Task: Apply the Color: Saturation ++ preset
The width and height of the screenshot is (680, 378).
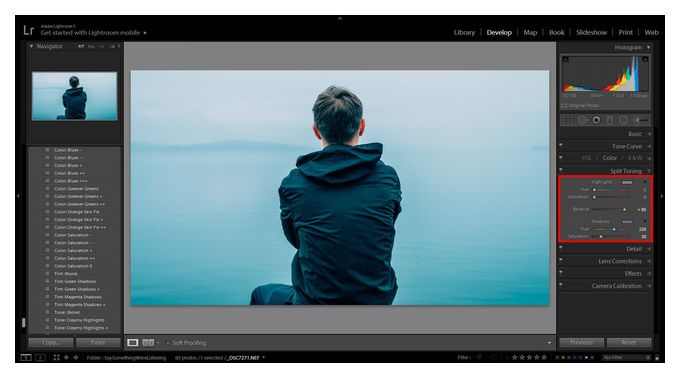Action: 75,258
